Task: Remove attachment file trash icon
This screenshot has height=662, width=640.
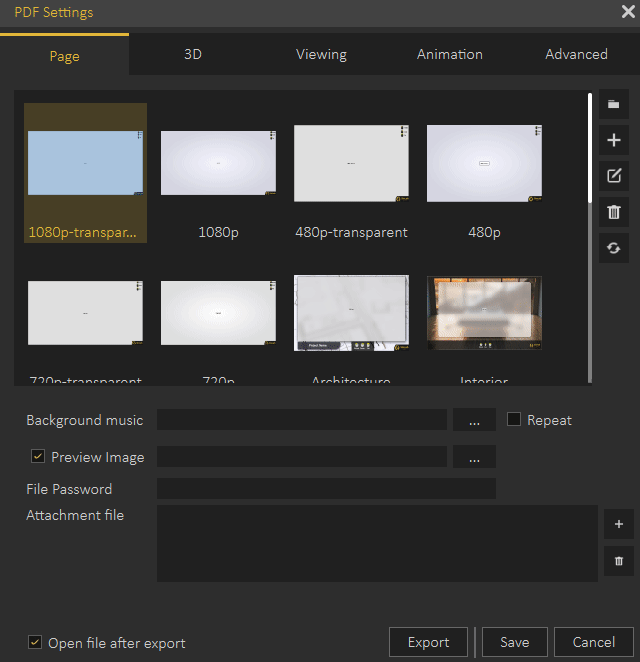Action: [x=618, y=561]
